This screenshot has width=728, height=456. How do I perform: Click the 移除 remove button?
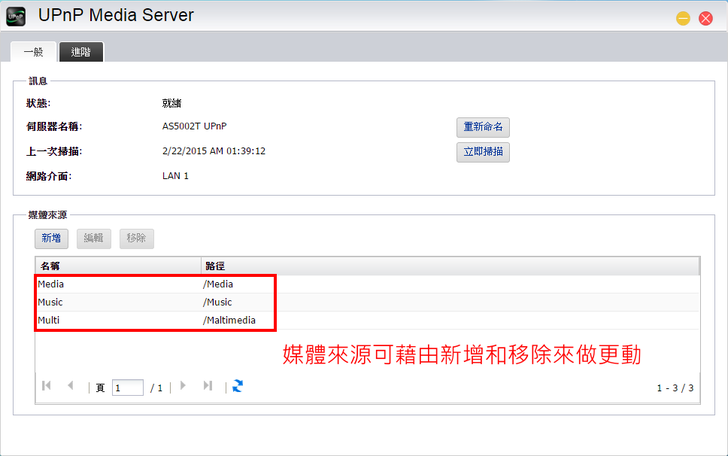136,239
